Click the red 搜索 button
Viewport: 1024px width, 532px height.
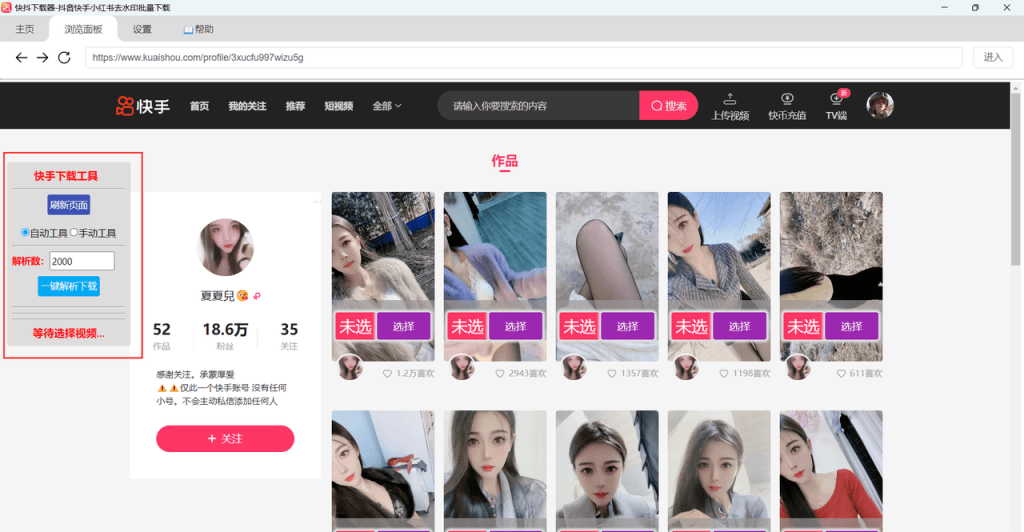668,106
